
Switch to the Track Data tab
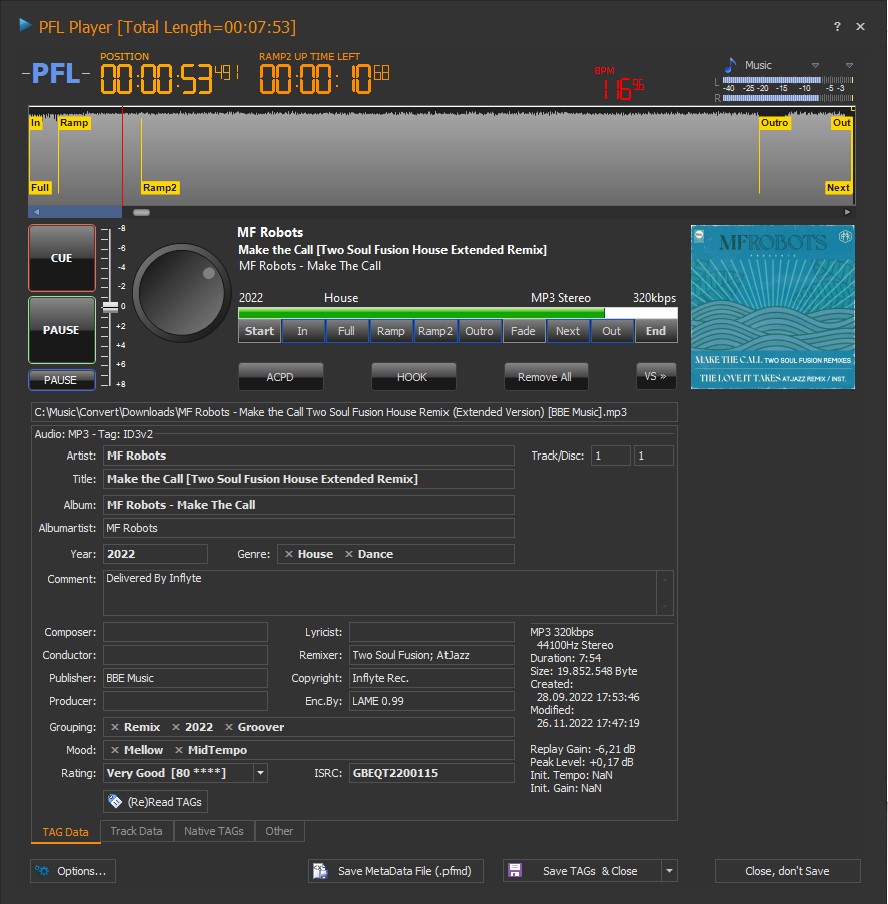pos(137,831)
